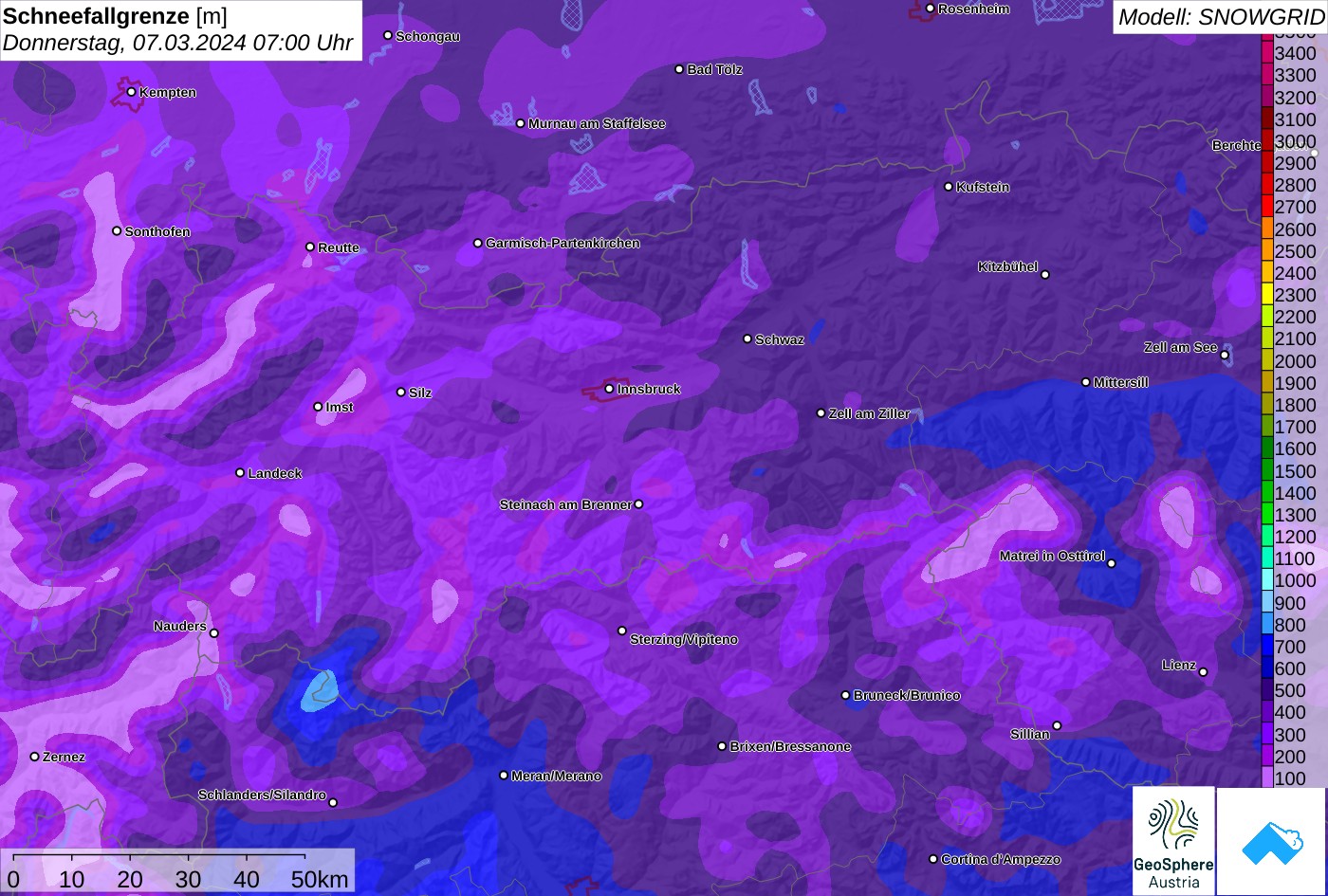
Task: Click the 100 light purple legend swatch
Action: tap(1266, 778)
